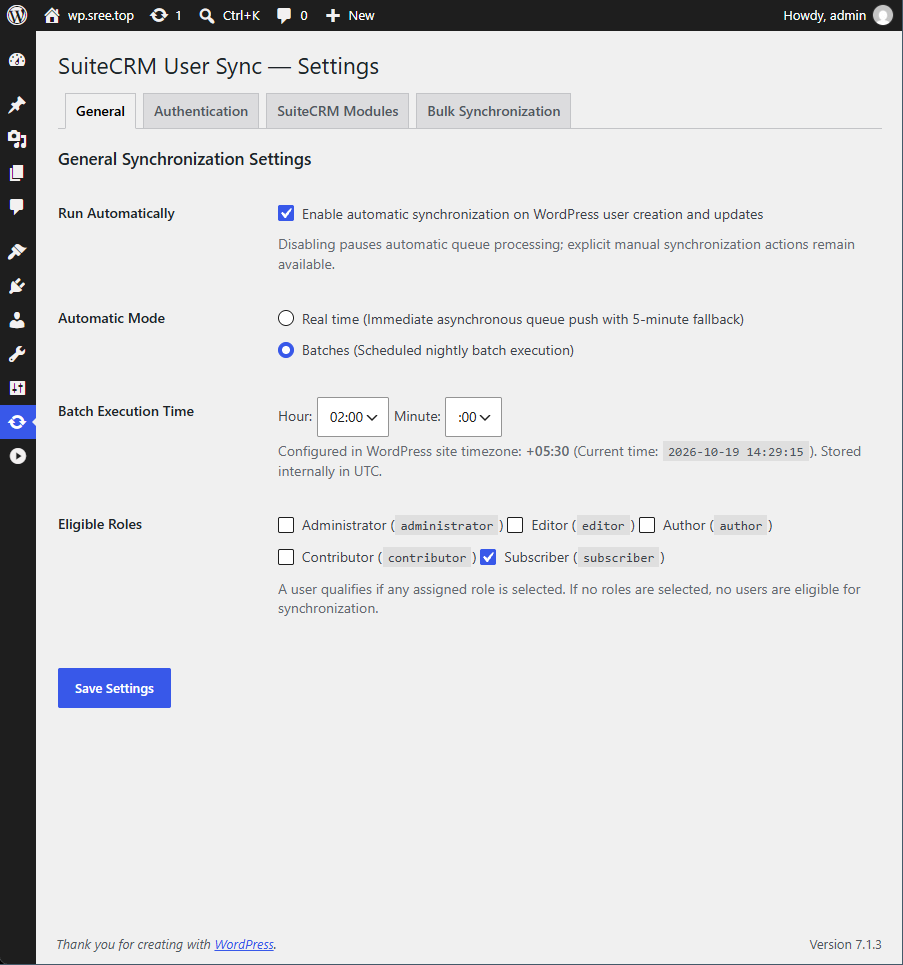Click the 'subscriber' role slug code
903x965 pixels.
pos(619,558)
